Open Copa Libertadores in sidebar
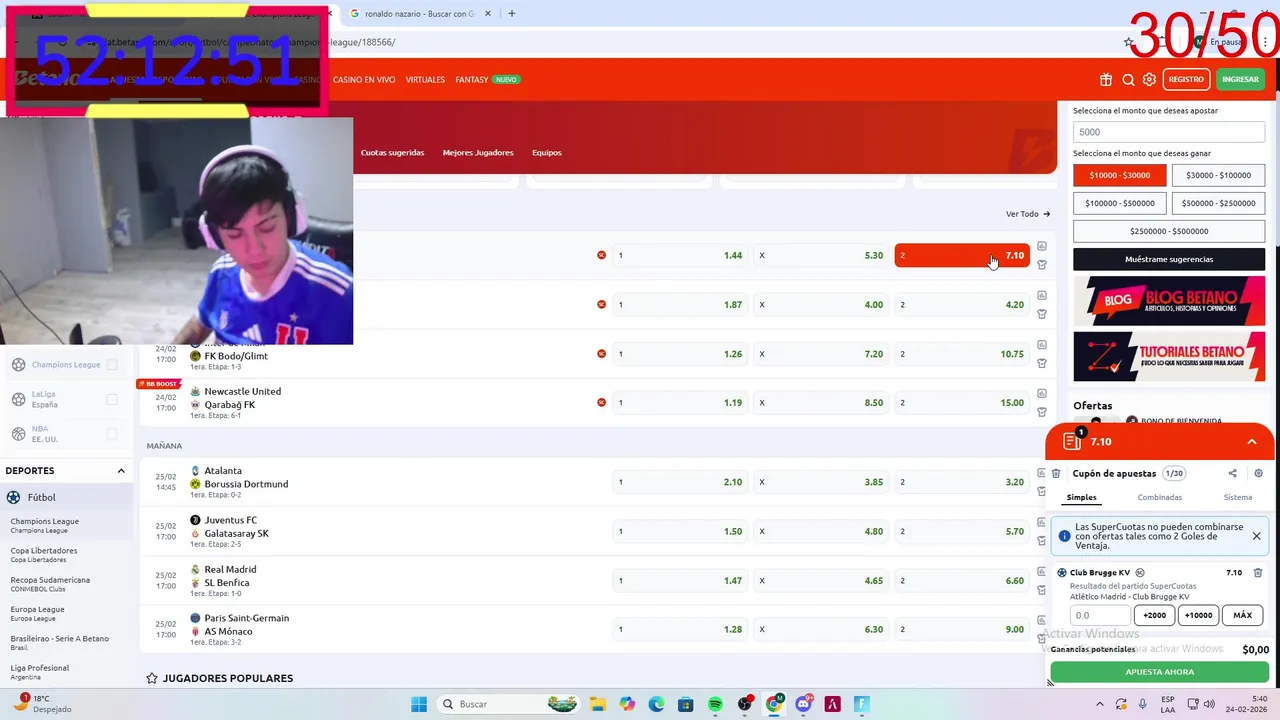The image size is (1280, 720). pos(44,554)
